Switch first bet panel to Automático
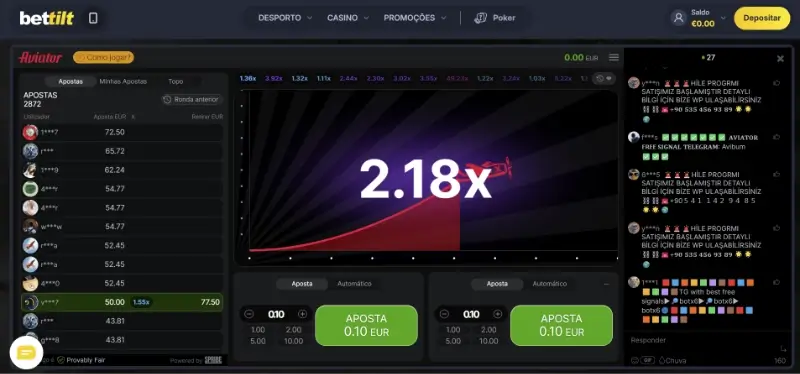The width and height of the screenshot is (800, 374). click(354, 284)
